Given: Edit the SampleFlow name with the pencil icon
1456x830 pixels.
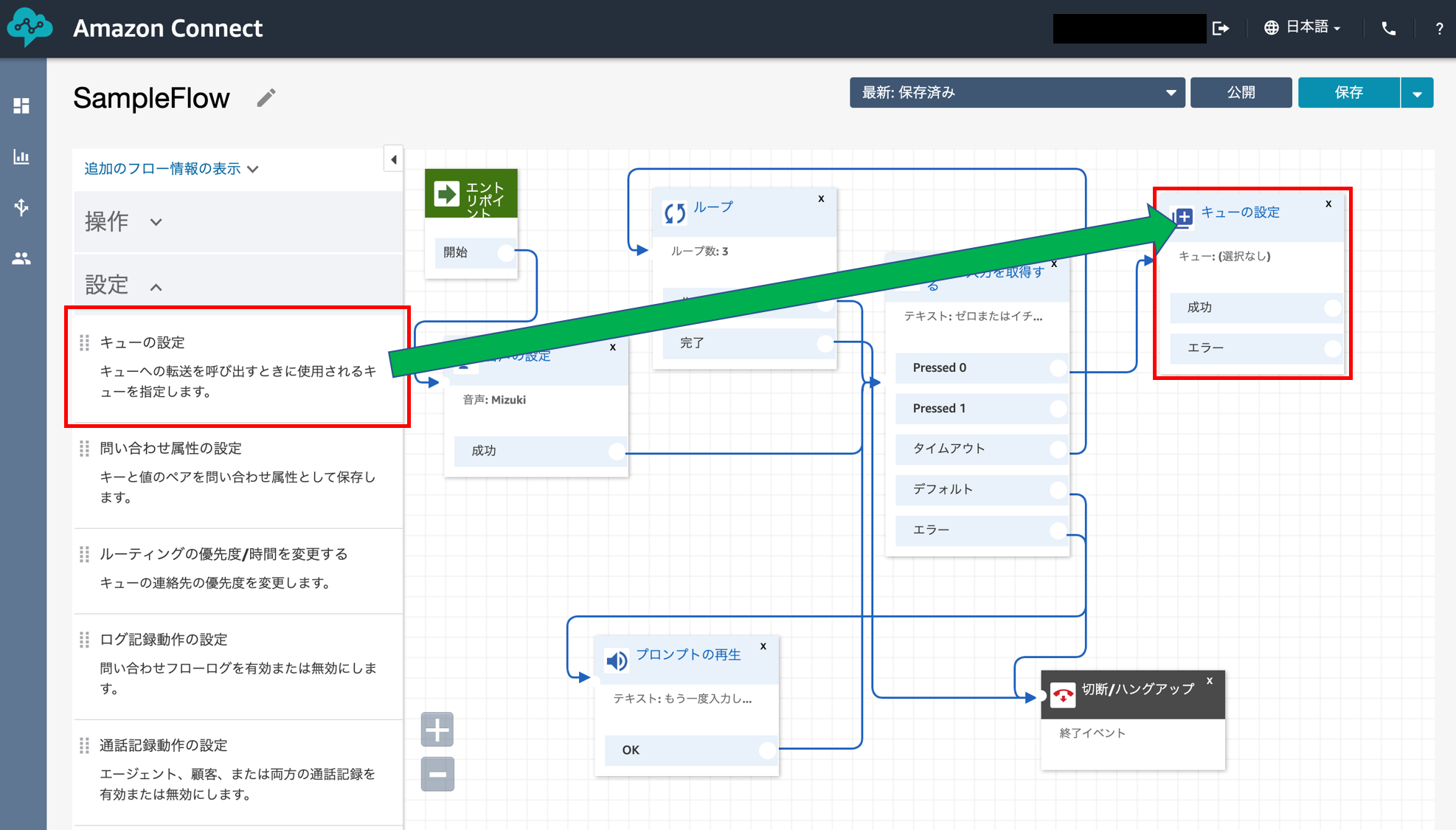Looking at the screenshot, I should pos(266,97).
